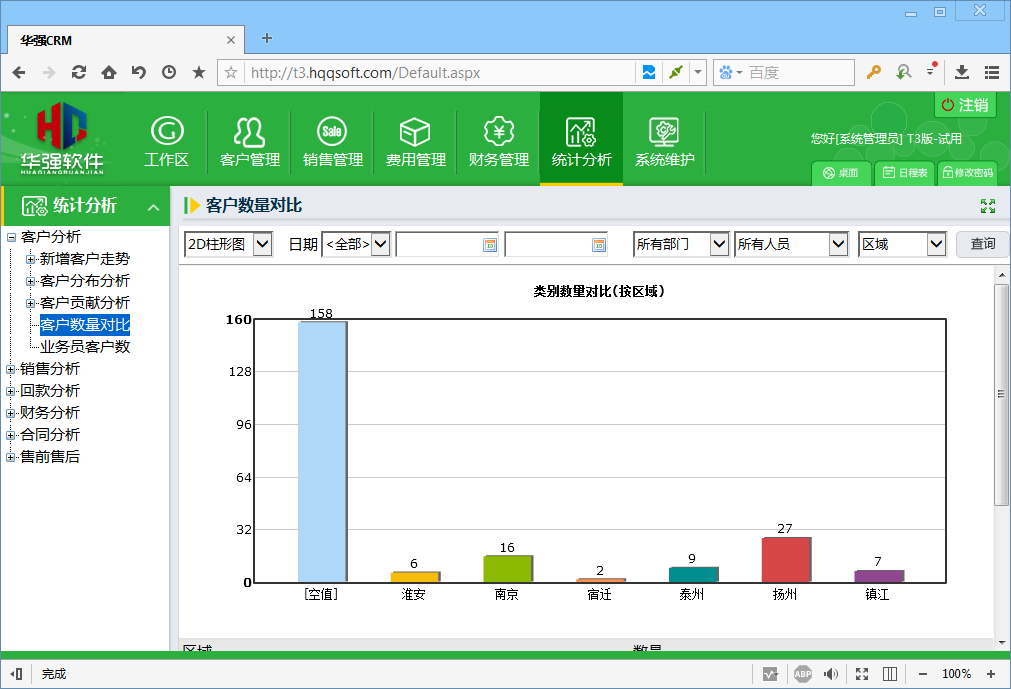
Task: Open the 系统维护 module
Action: pyautogui.click(x=664, y=142)
